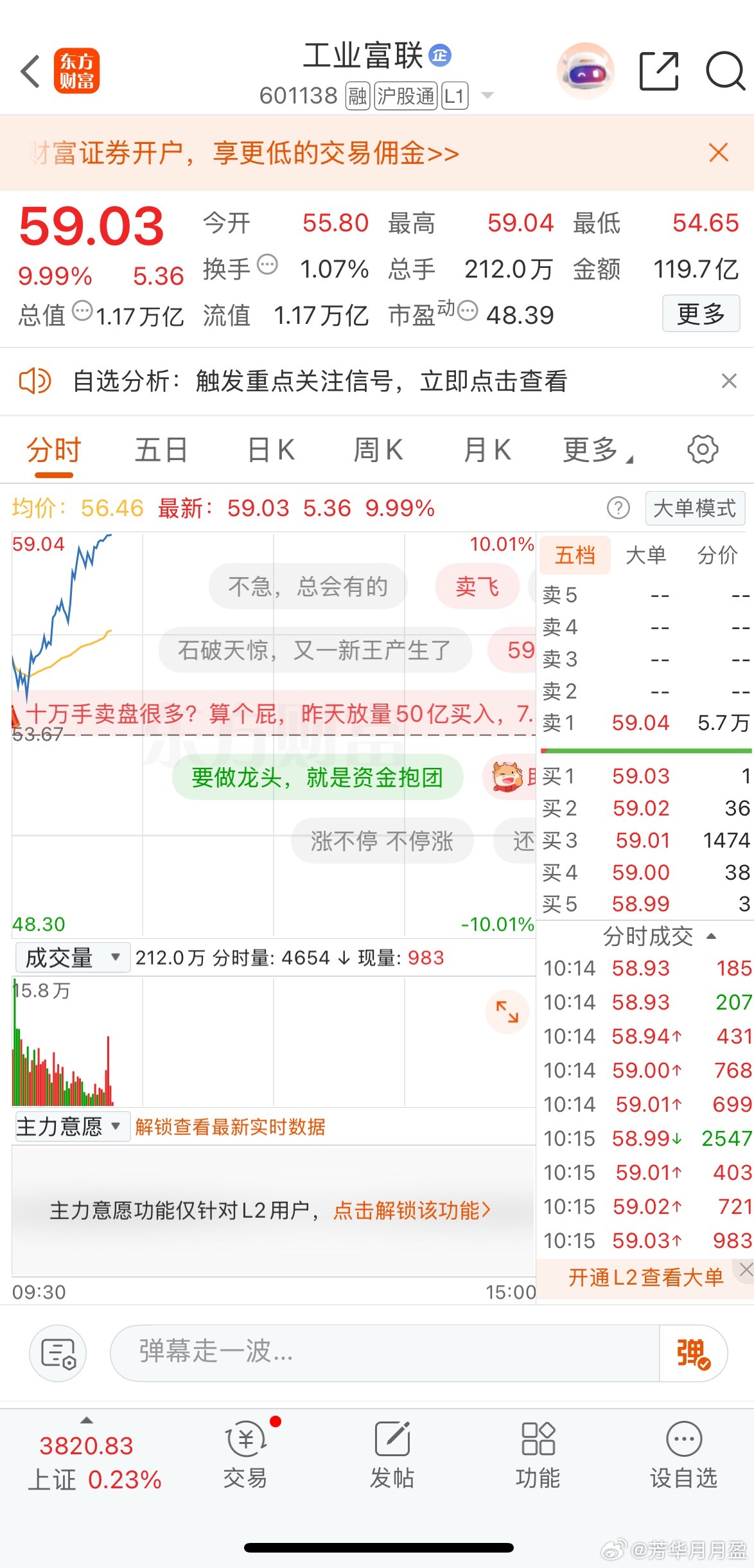Tap 买3 price 59.01 row

pos(645,841)
